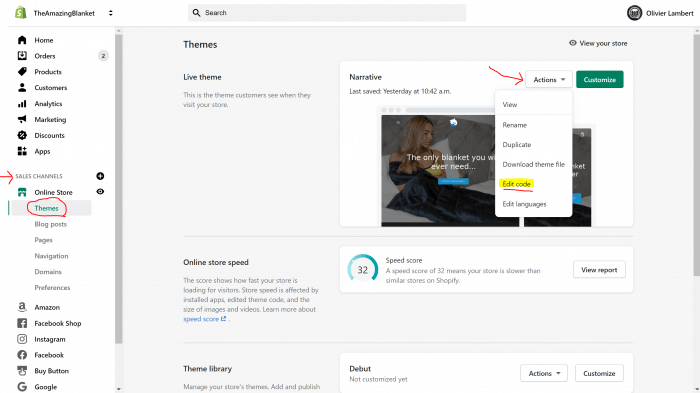Click the Amazon sales channel icon

(x=22, y=307)
